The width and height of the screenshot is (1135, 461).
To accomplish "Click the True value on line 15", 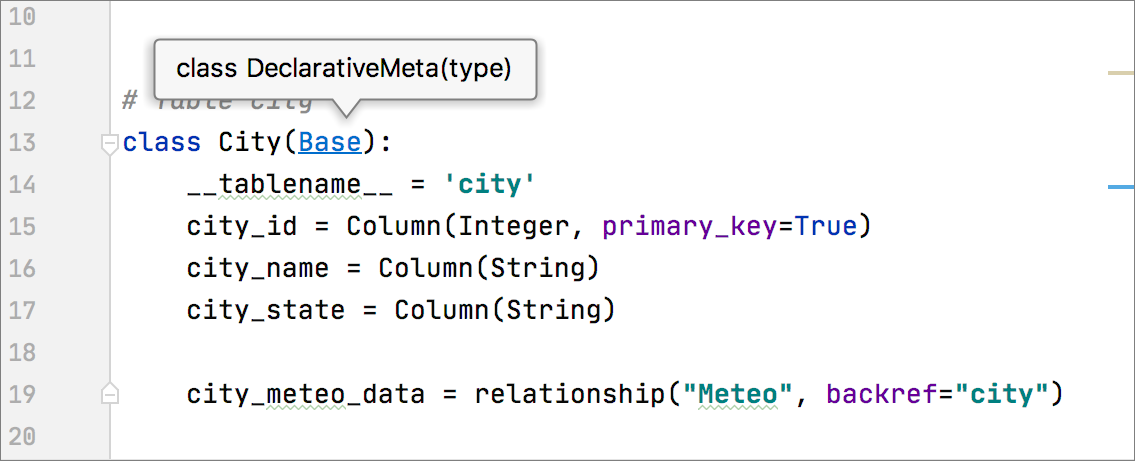I will tap(826, 227).
